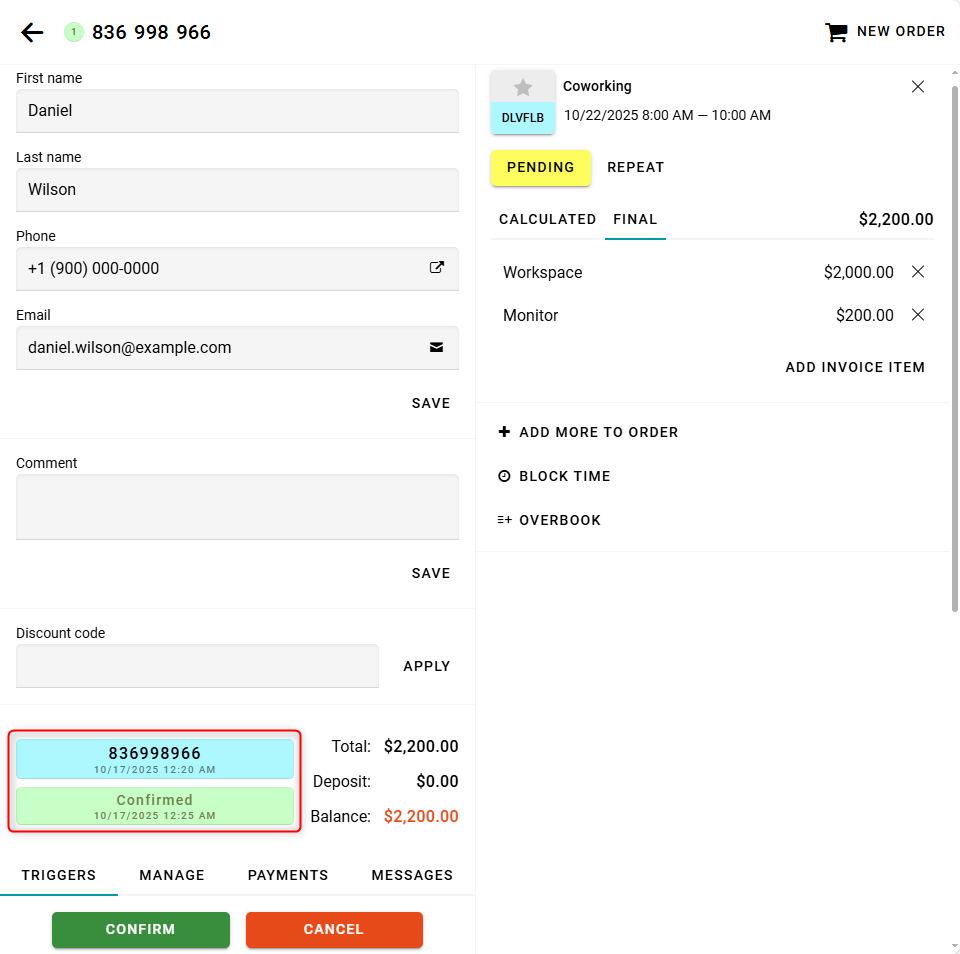Open the Payments tab
Screen dimensions: 960x954
[288, 875]
